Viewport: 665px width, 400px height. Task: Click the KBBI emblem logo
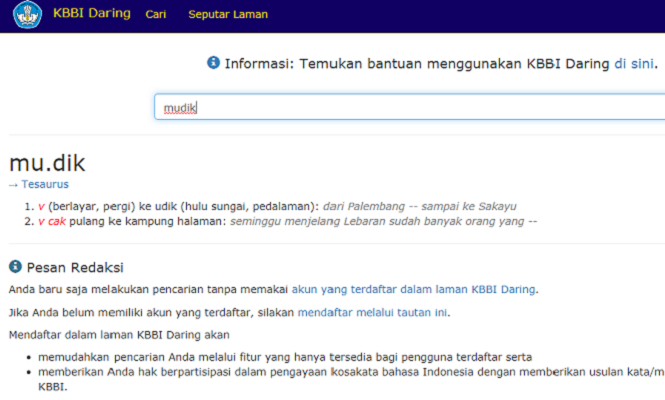coord(28,14)
